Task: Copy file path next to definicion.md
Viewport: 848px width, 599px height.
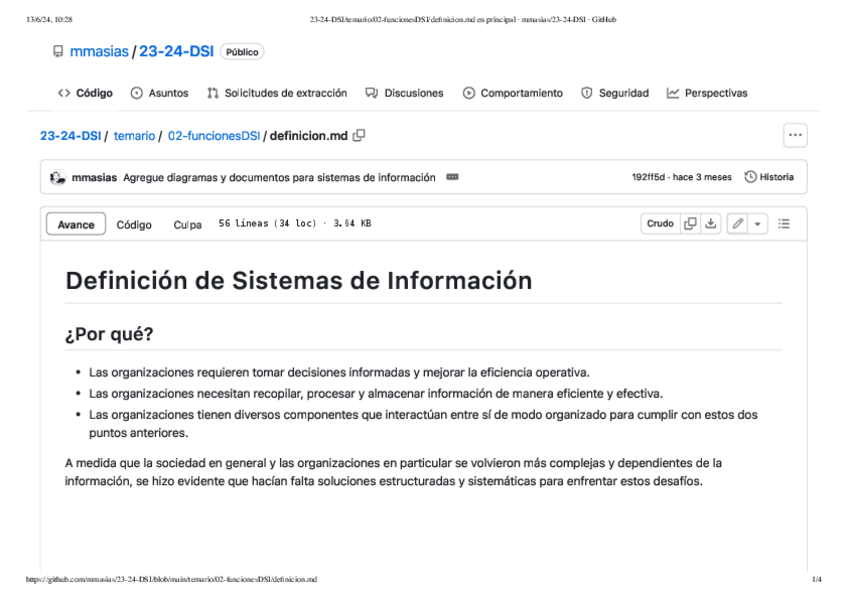Action: click(359, 136)
